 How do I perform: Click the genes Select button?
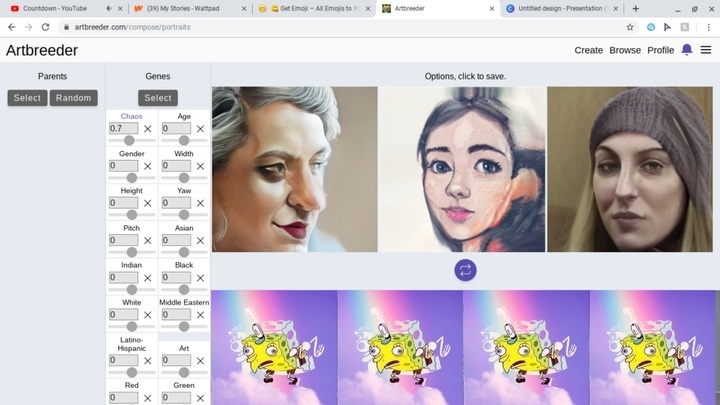[x=158, y=97]
